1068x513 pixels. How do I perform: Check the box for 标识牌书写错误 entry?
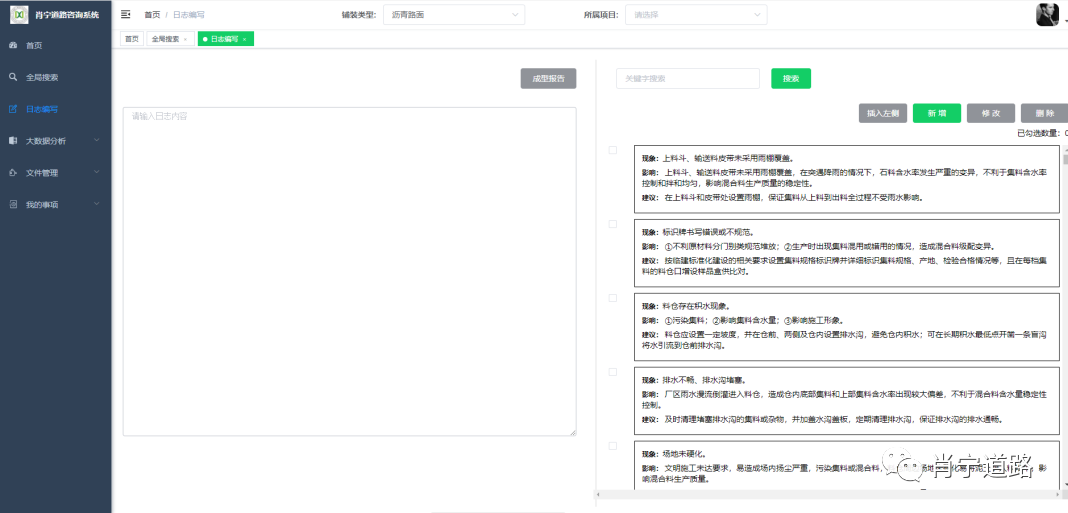point(612,224)
